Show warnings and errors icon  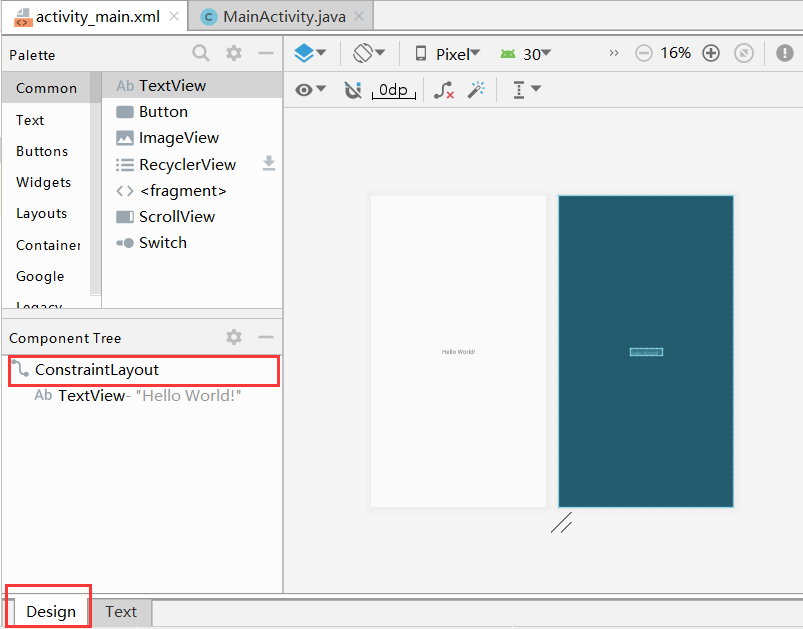click(785, 53)
